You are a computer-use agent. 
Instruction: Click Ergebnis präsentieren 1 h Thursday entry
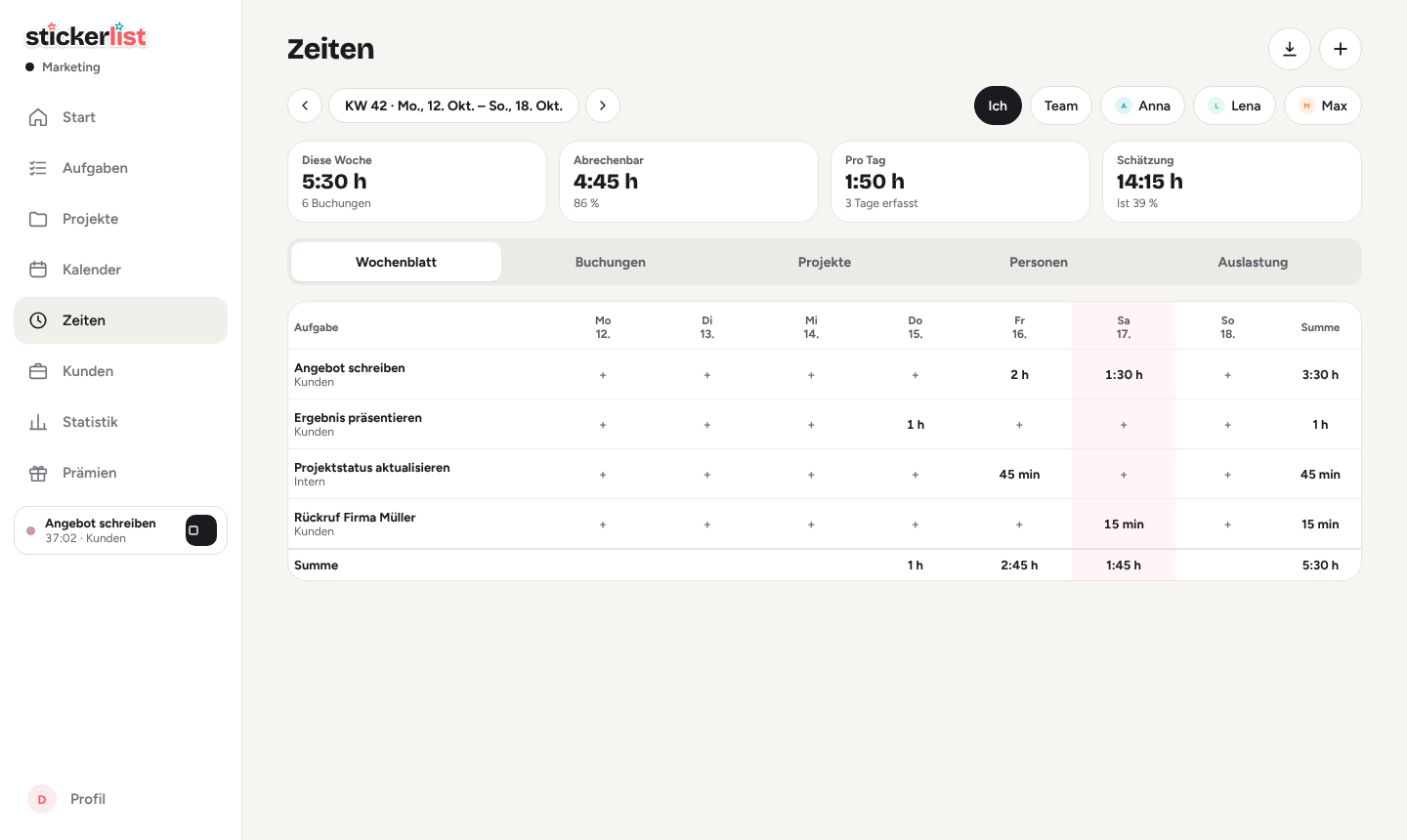pos(916,425)
